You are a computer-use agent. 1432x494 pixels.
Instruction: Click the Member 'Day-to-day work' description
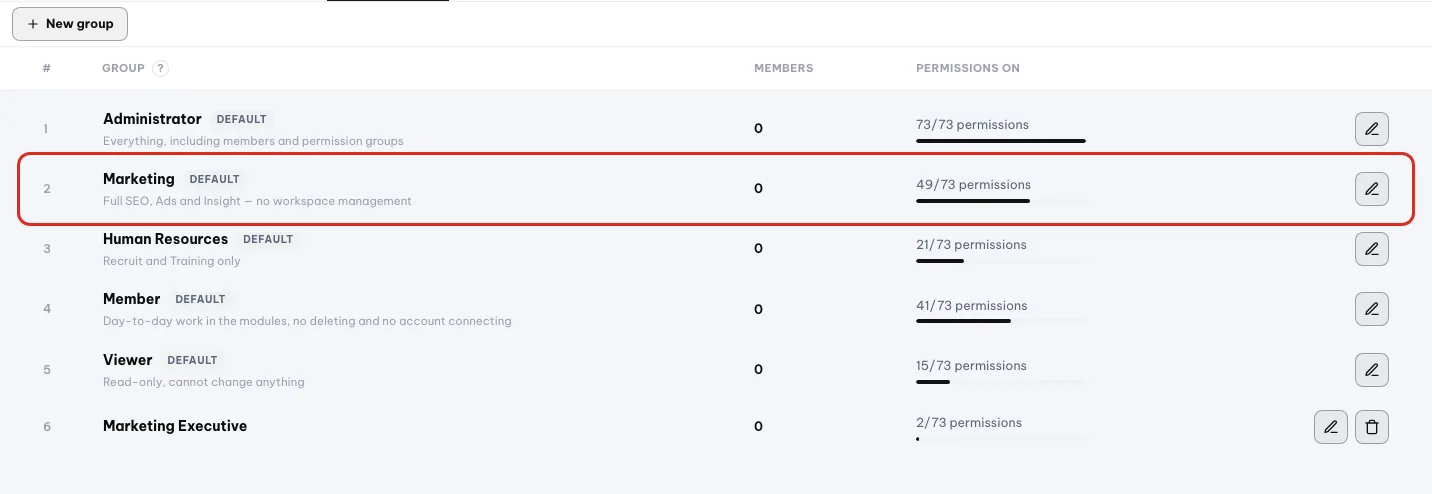tap(307, 321)
